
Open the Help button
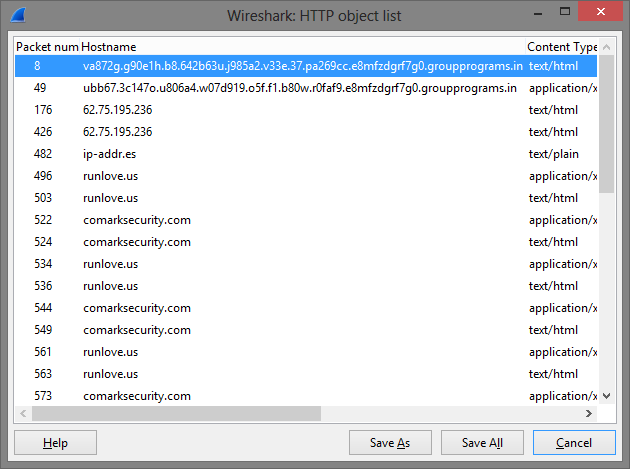point(55,442)
